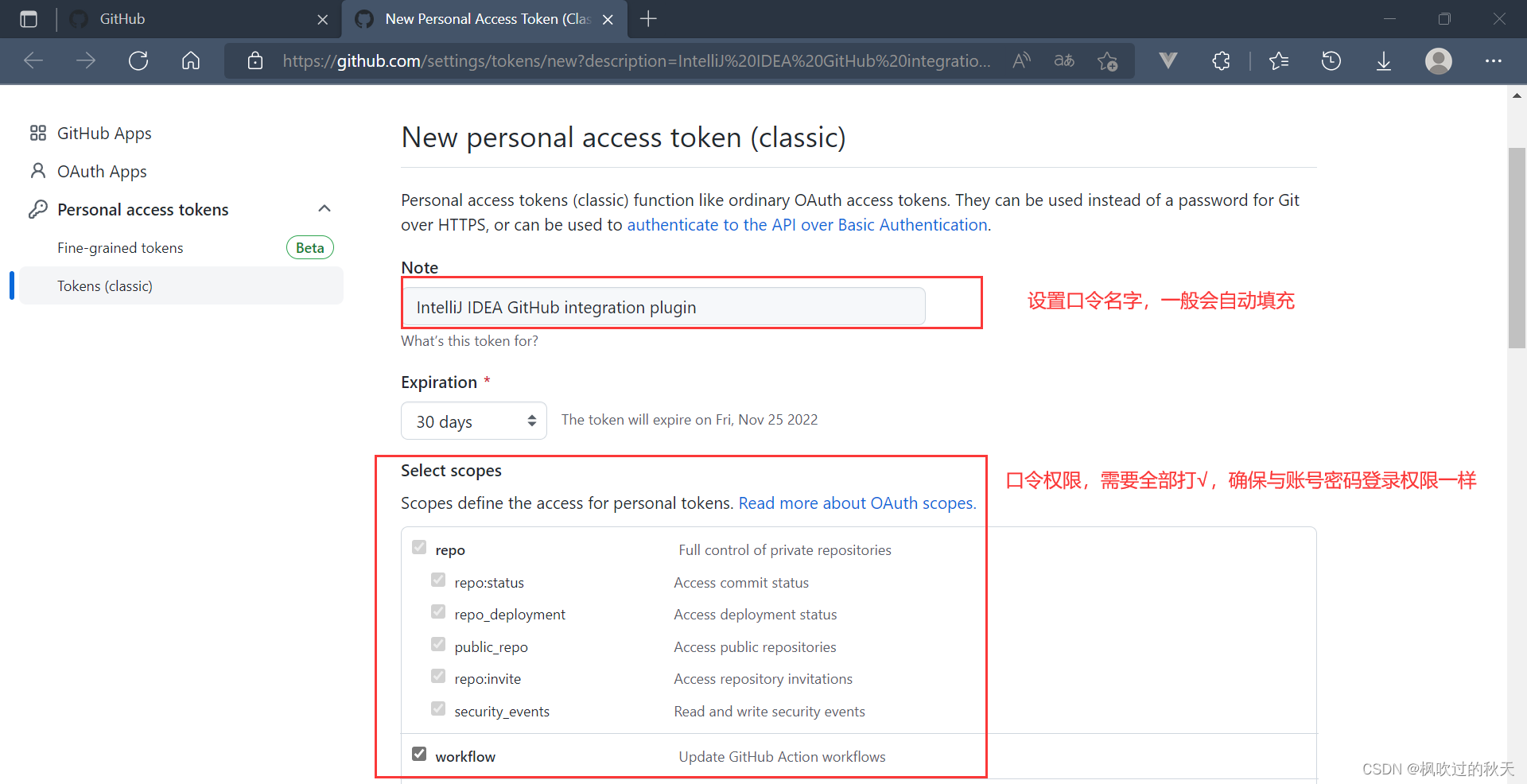The image size is (1527, 784).
Task: Click the 'New personal access token (classic)' heading
Action: pyautogui.click(x=624, y=138)
